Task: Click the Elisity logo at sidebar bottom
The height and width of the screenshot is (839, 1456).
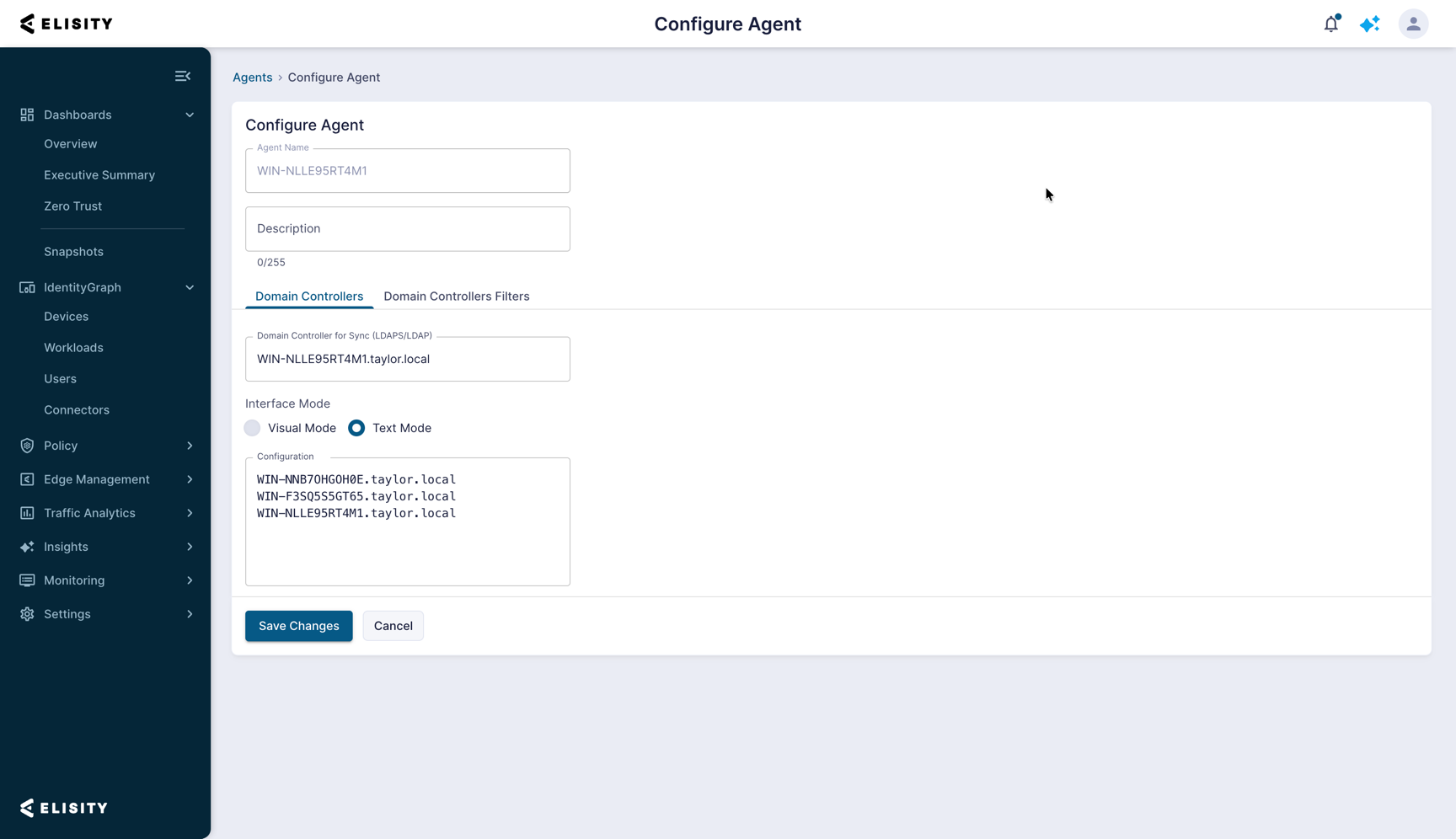Action: 64,808
